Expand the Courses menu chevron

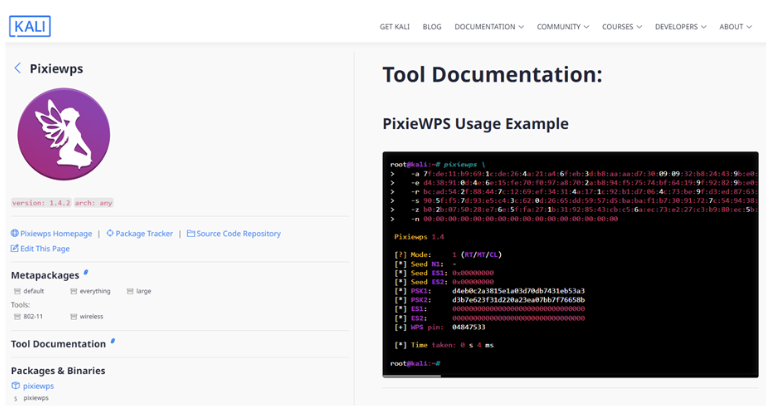639,27
